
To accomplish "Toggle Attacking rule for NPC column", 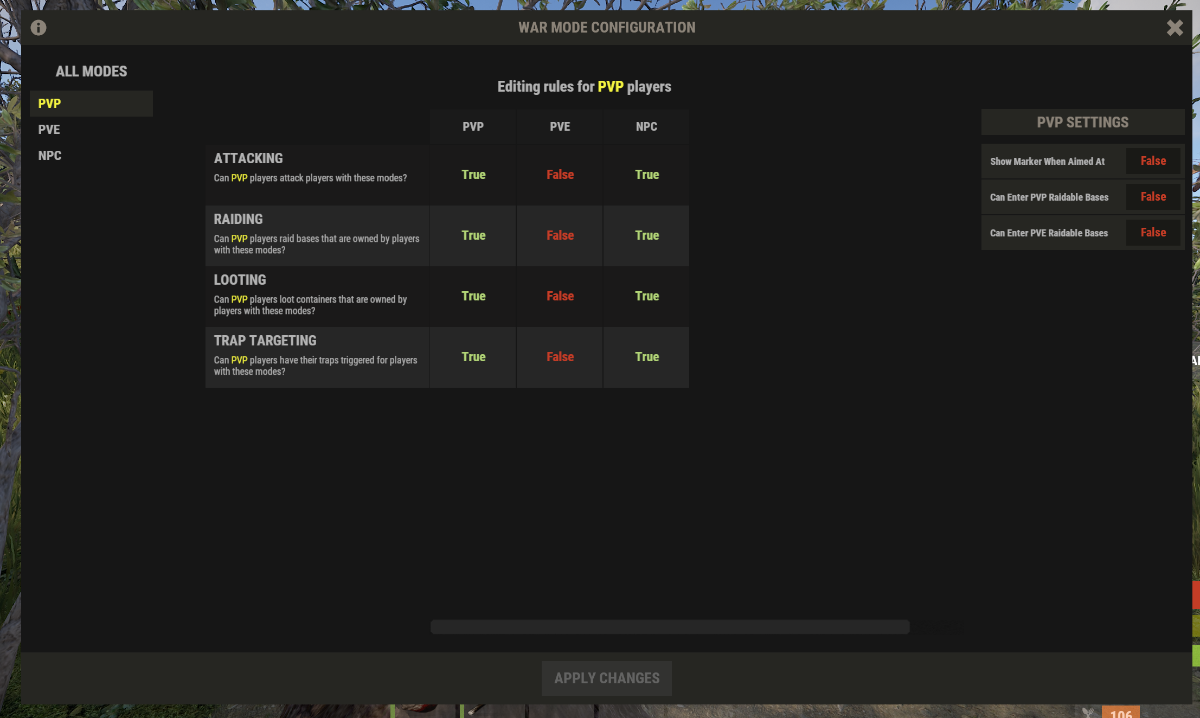I will [647, 175].
